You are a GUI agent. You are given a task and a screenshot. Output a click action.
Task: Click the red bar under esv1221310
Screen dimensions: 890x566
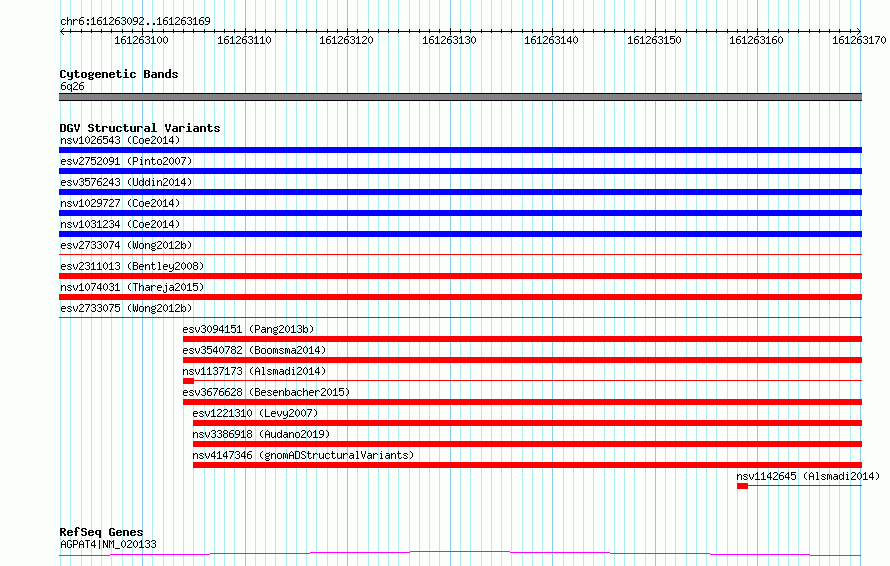(527, 423)
